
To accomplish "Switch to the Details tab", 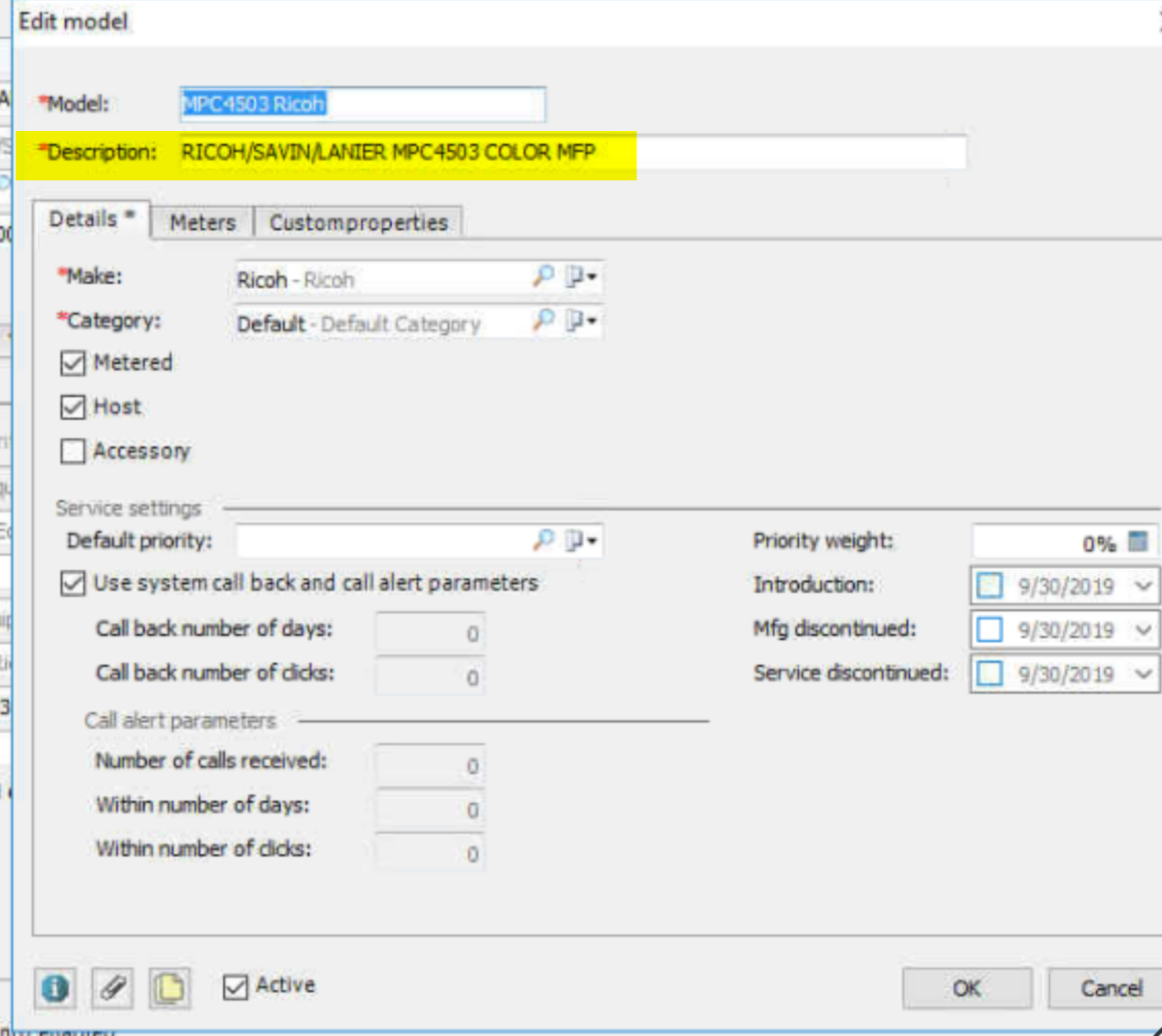I will [x=91, y=220].
